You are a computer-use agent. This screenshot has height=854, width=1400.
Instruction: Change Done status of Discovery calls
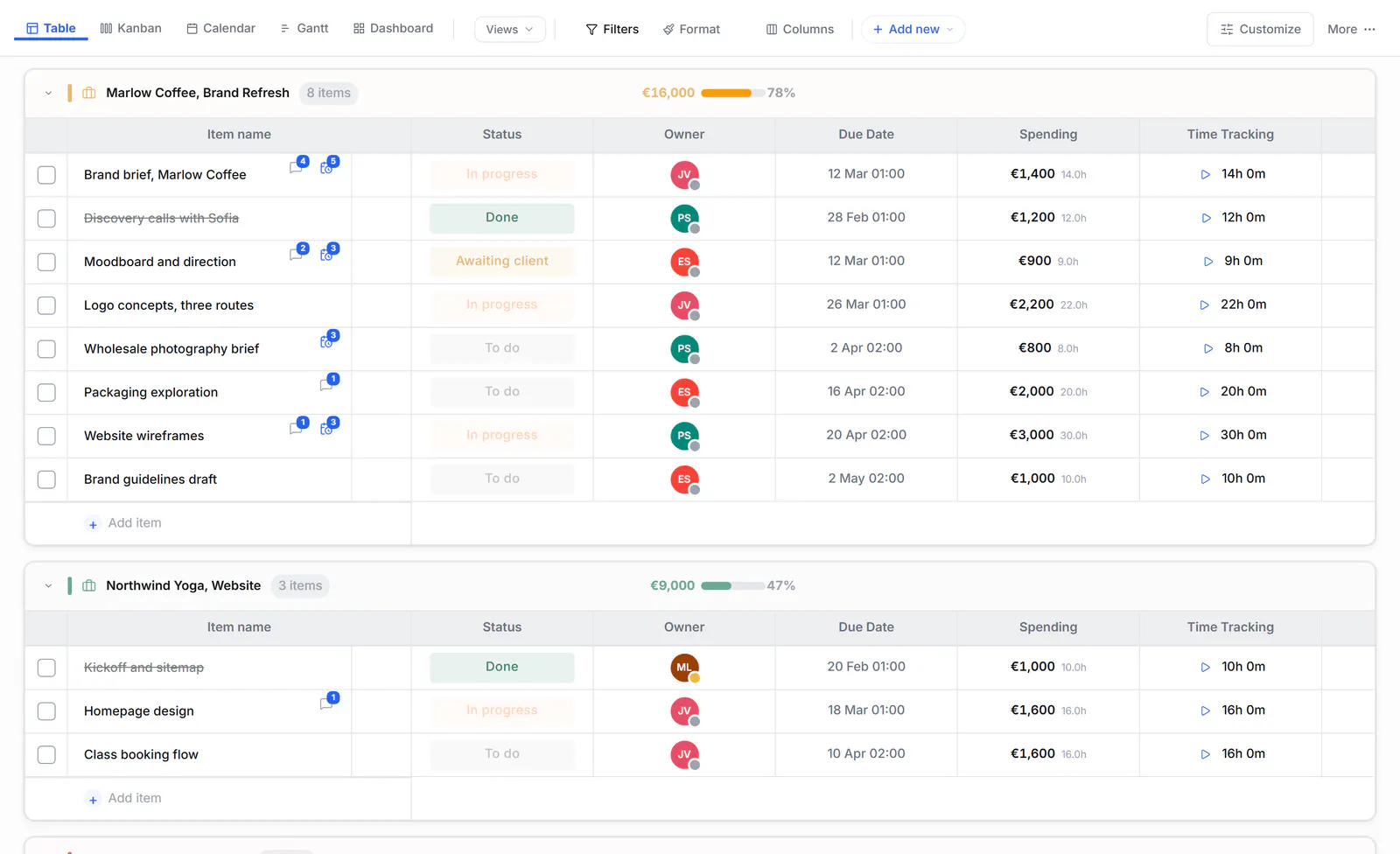502,218
